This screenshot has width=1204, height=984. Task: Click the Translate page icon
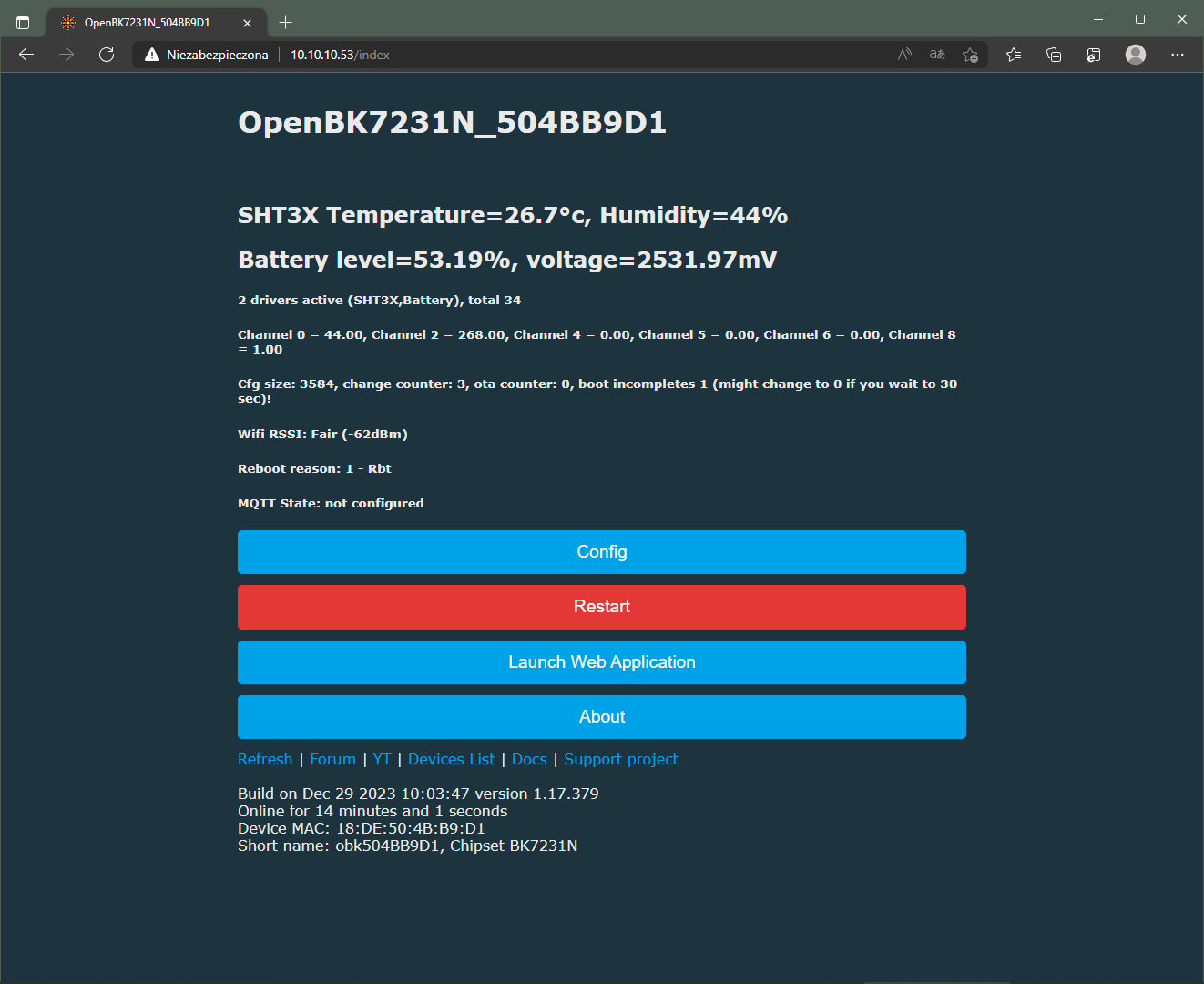(x=937, y=55)
